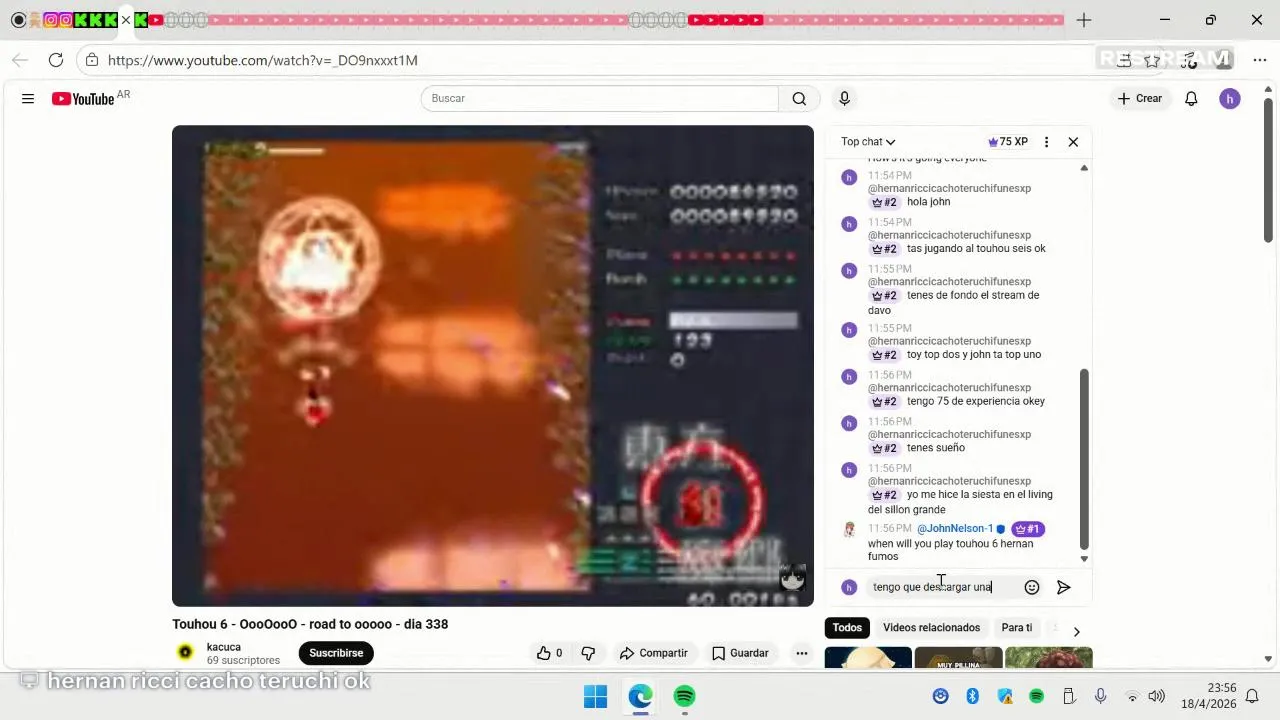Open the live chat three-dot options menu

coord(1046,142)
